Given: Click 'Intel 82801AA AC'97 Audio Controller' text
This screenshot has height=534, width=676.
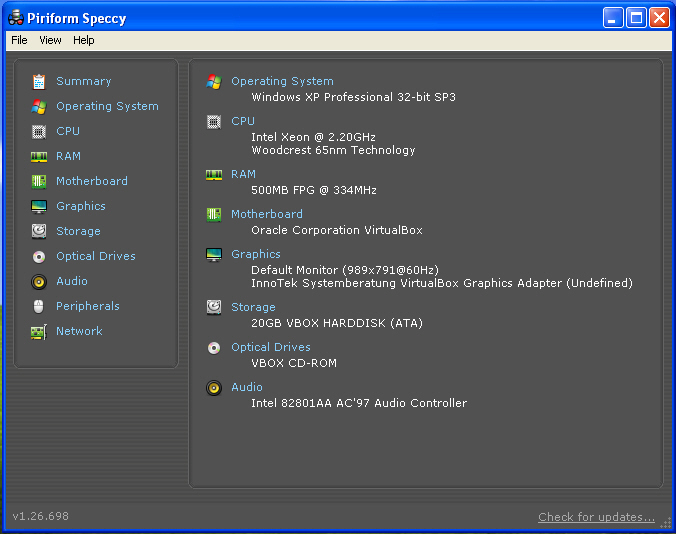Looking at the screenshot, I should tap(359, 403).
